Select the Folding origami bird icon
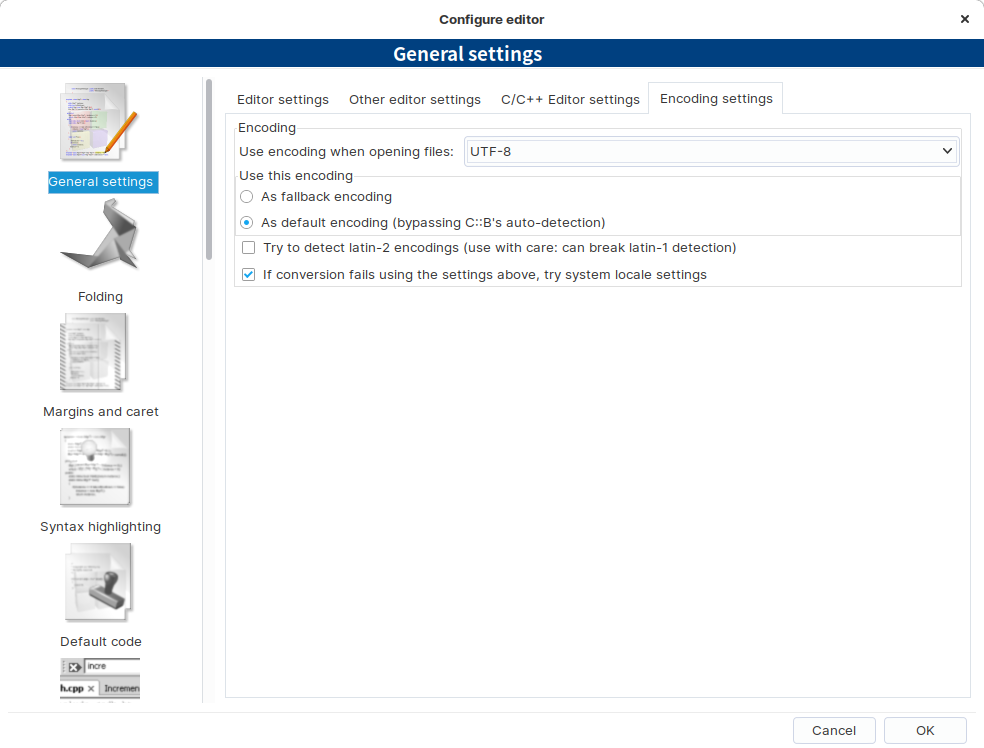Screen dimensions: 984x748 click(100, 237)
